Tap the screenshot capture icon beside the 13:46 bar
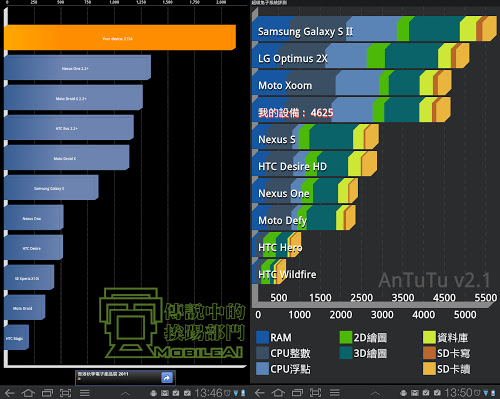500x399 pixels. [x=65, y=393]
